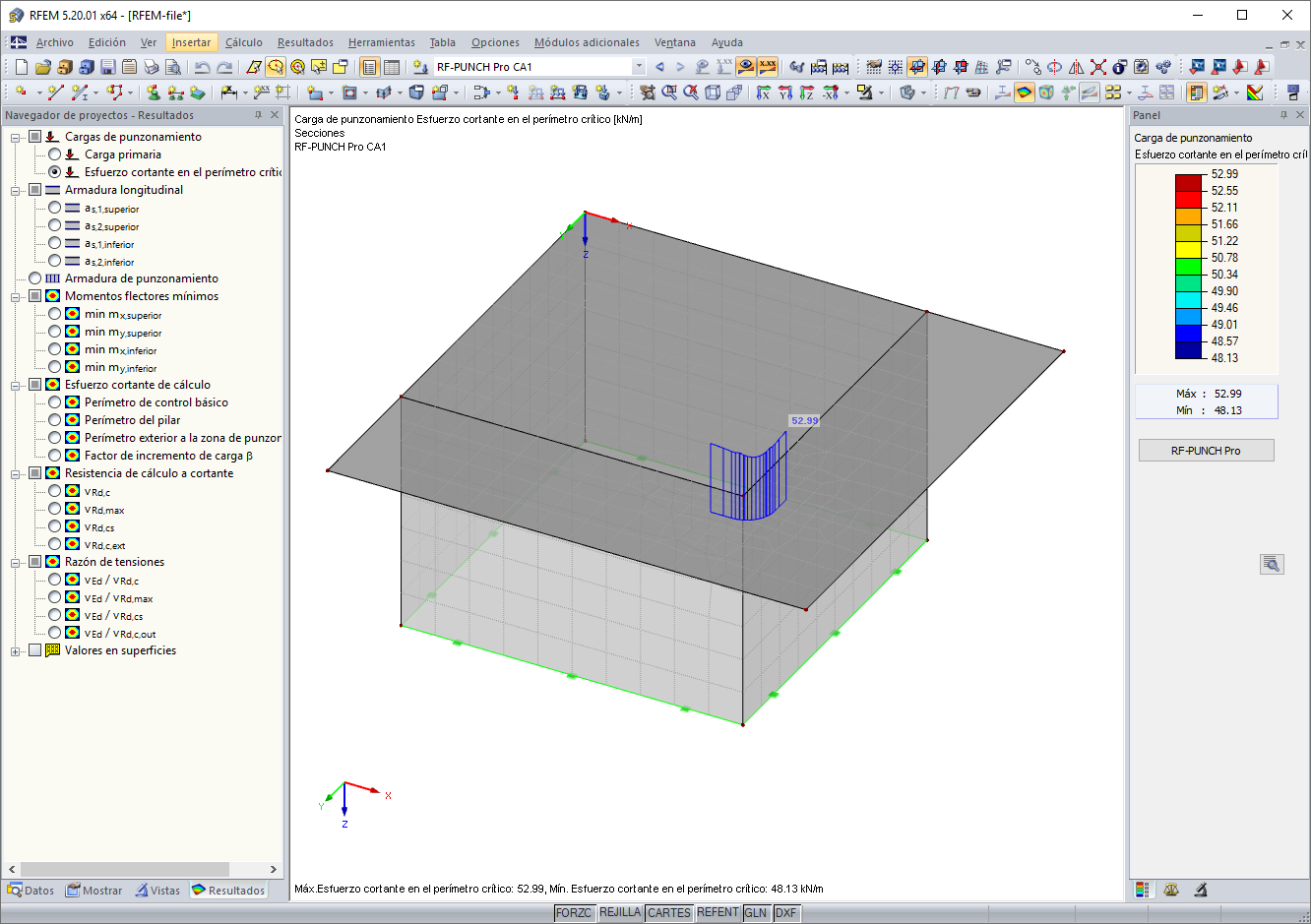Viewport: 1311px width, 924px height.
Task: Print using the printer icon
Action: click(x=152, y=67)
